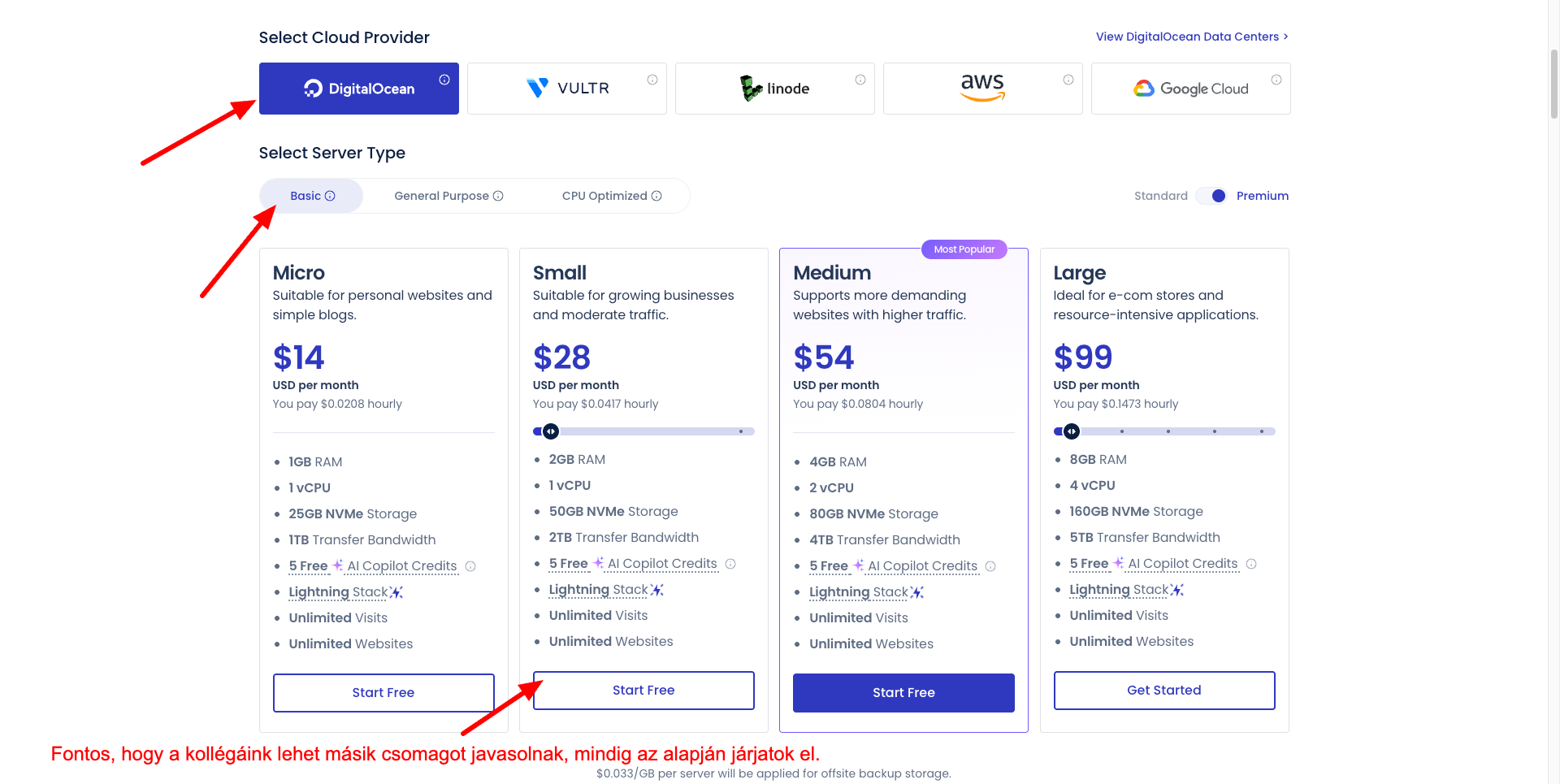1560x784 pixels.
Task: Switch to General Purpose server type
Action: pyautogui.click(x=448, y=196)
